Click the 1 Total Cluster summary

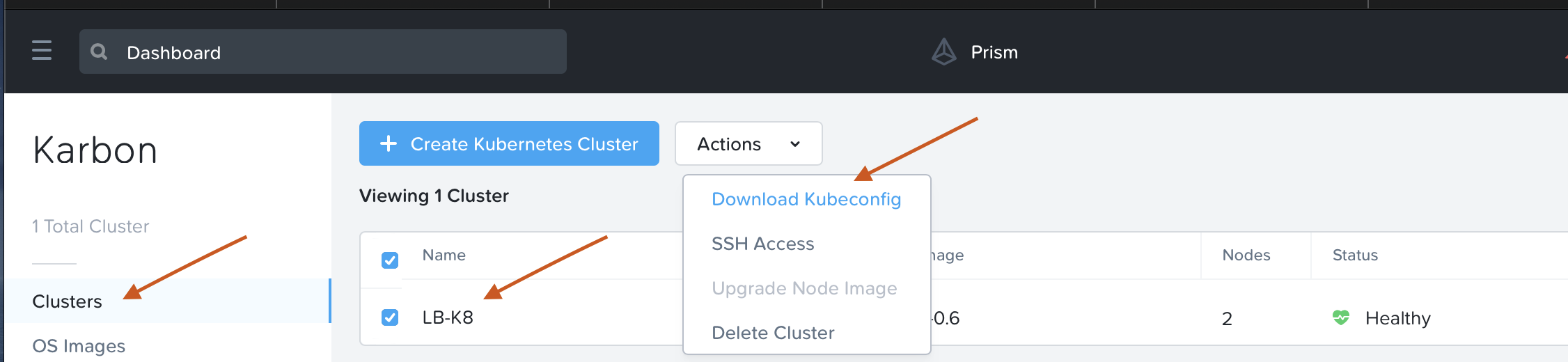(91, 226)
